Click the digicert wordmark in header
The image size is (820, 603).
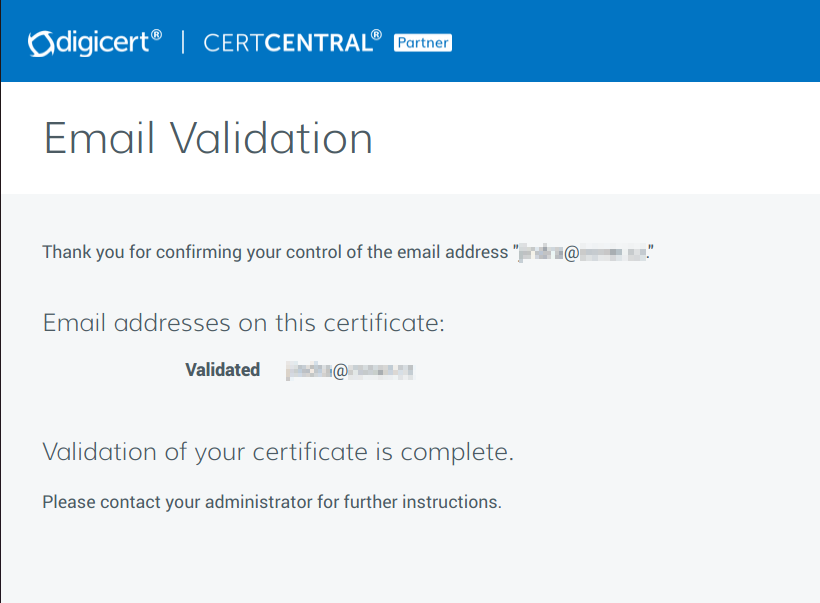(100, 43)
